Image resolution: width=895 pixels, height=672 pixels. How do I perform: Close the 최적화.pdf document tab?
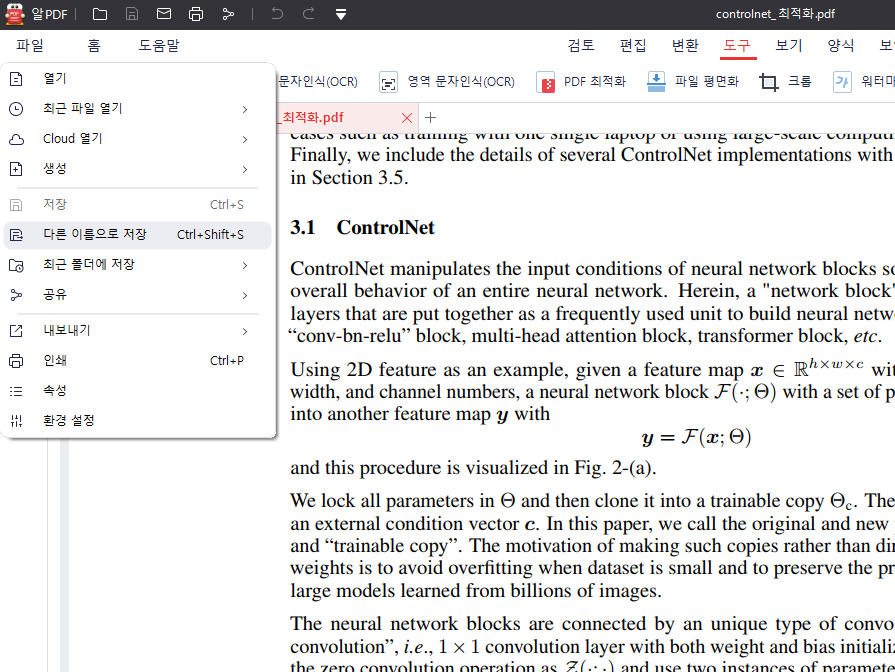(407, 118)
